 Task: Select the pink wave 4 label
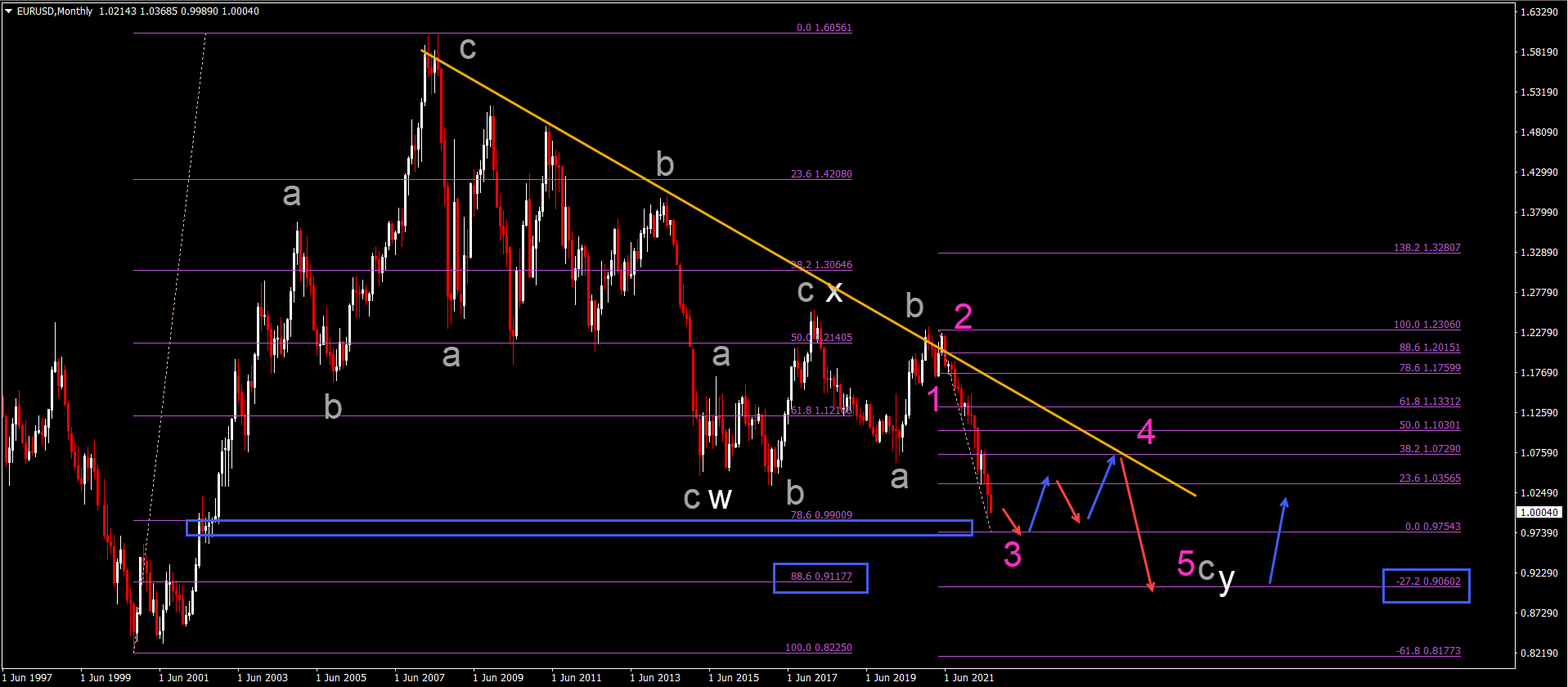tap(1146, 433)
